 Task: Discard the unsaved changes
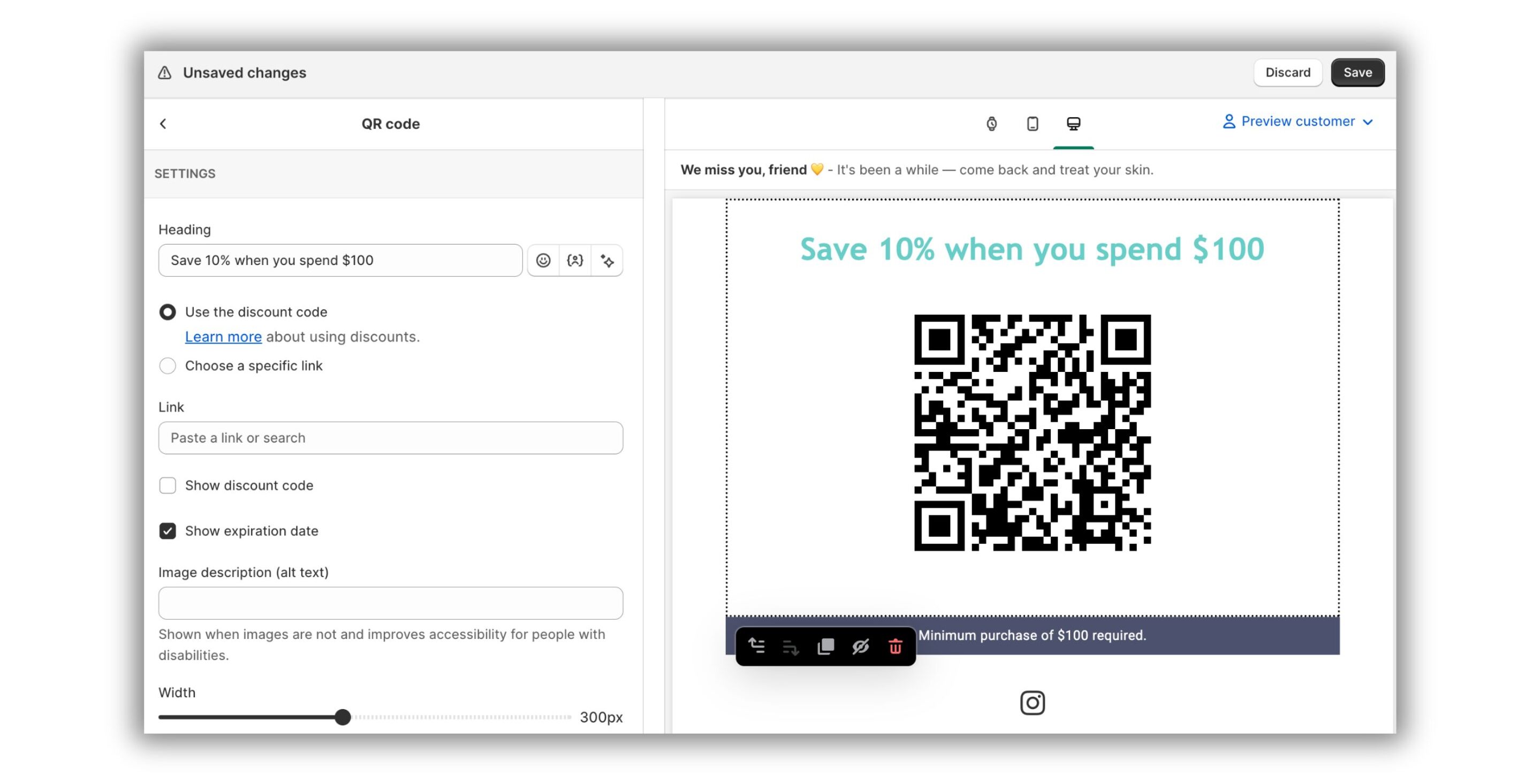tap(1287, 72)
